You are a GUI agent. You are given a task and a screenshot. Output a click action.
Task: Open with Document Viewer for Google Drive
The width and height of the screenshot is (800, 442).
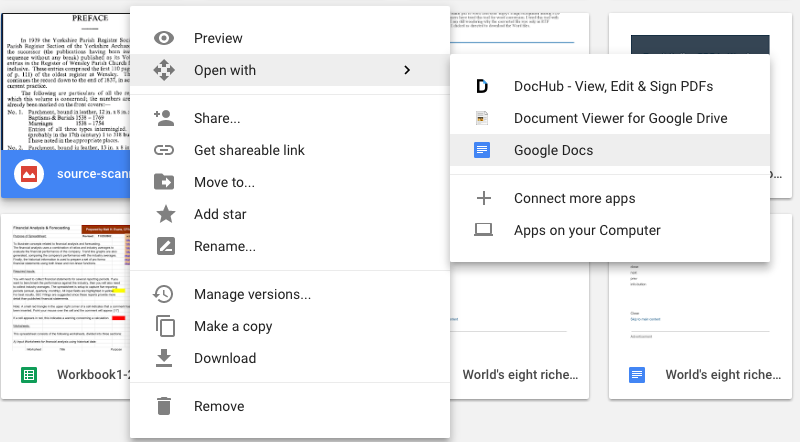(620, 118)
